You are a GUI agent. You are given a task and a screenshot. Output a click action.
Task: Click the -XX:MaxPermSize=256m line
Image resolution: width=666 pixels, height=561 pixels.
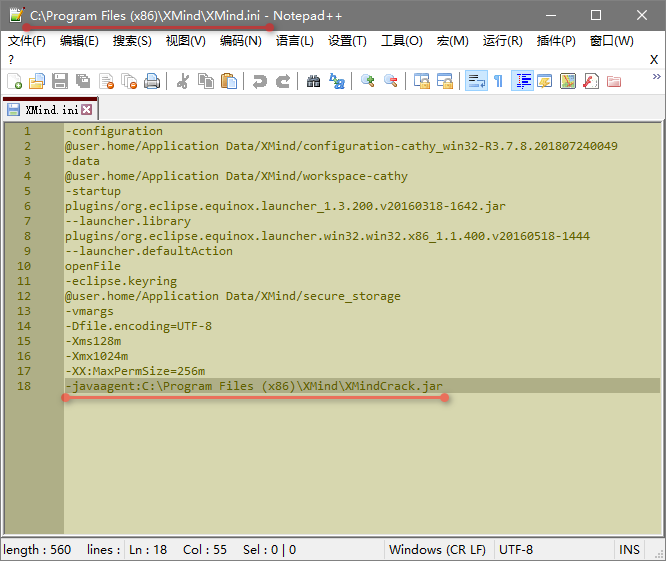(135, 371)
